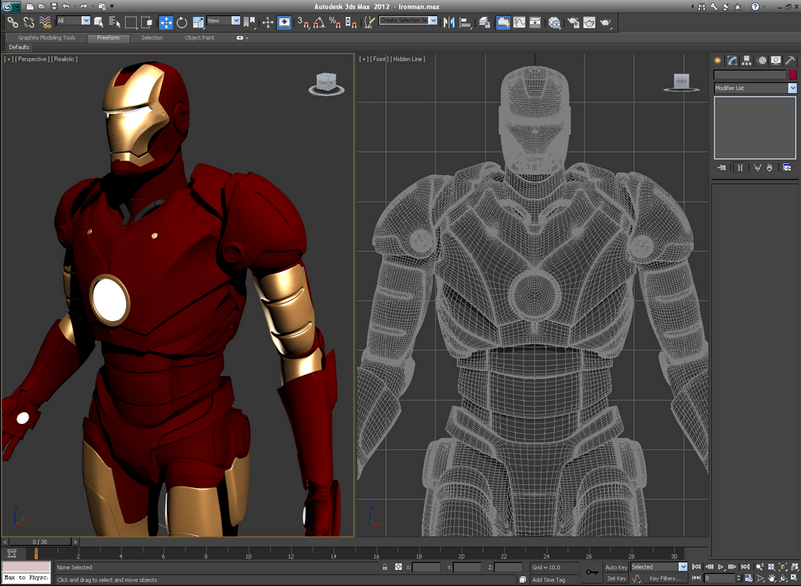Open the Object Paint ribbon tab

tap(199, 38)
